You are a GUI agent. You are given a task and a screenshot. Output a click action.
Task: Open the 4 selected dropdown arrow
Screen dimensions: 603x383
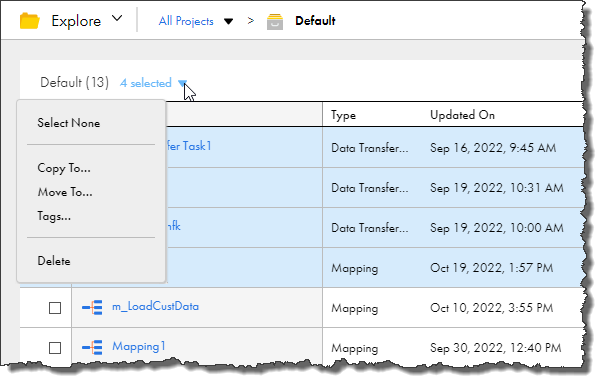pyautogui.click(x=182, y=83)
